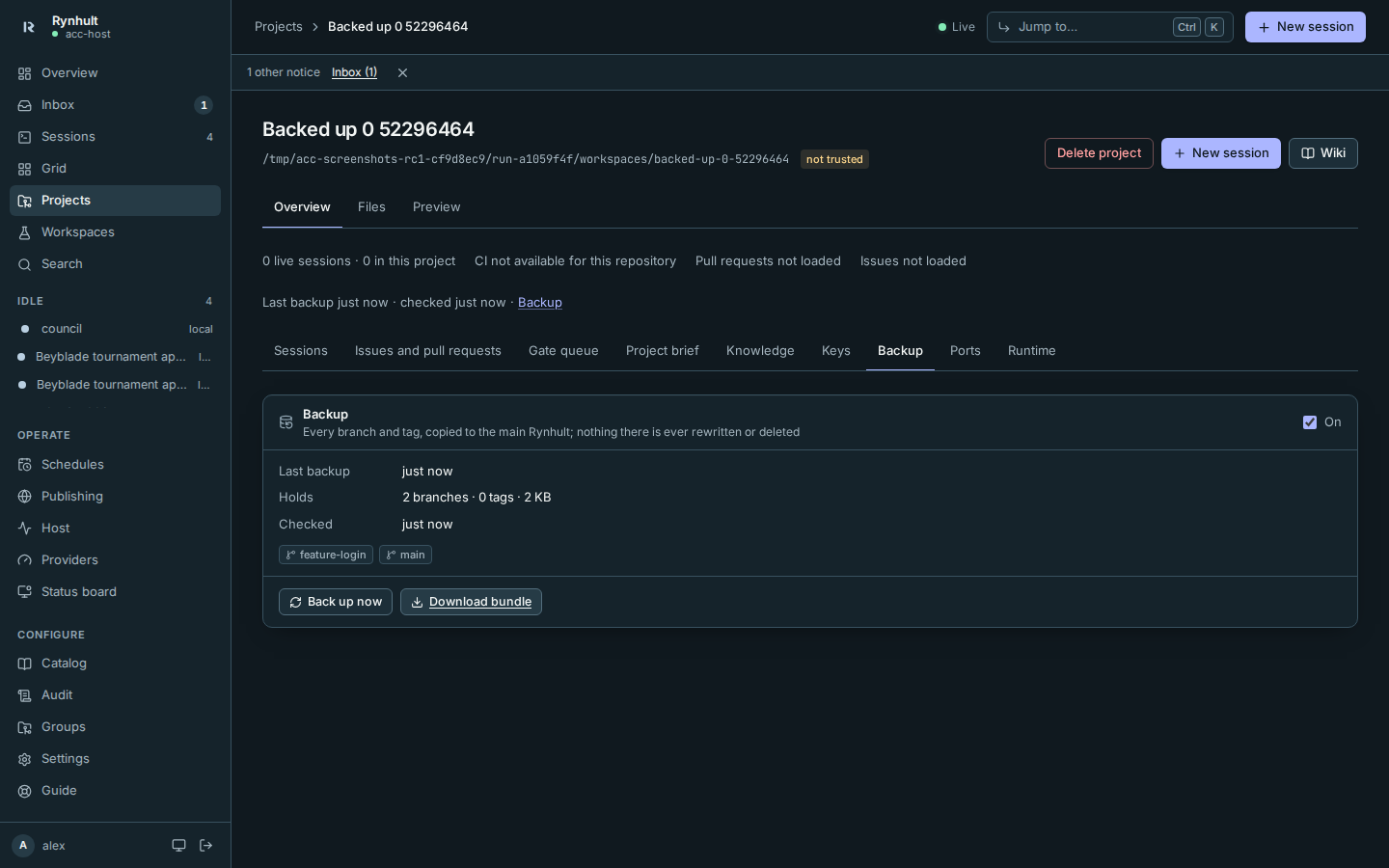This screenshot has width=1389, height=868.
Task: Click the Live status indicator
Action: 957,27
